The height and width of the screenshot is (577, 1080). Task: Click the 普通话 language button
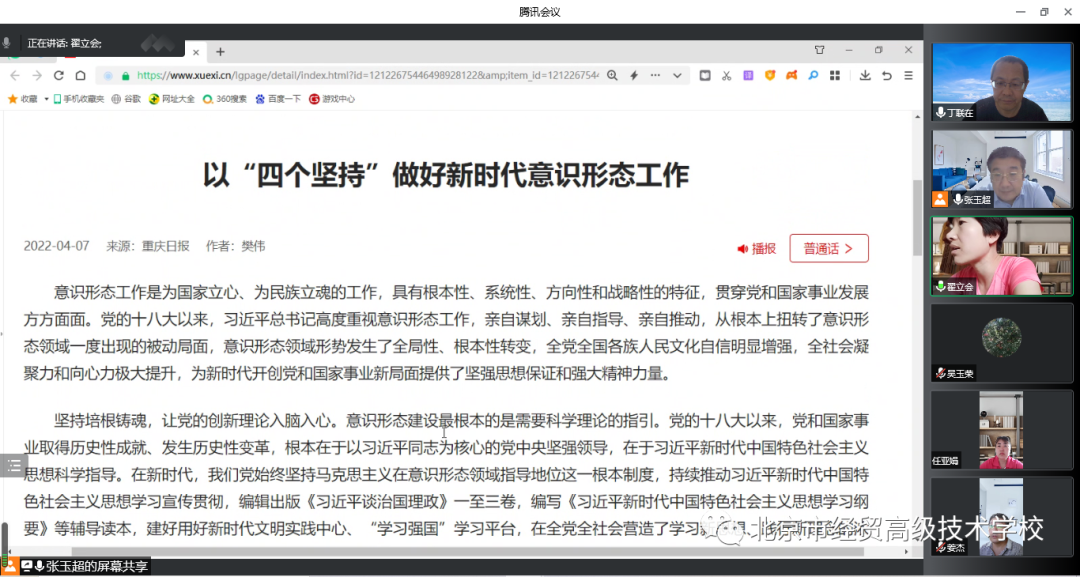[828, 248]
